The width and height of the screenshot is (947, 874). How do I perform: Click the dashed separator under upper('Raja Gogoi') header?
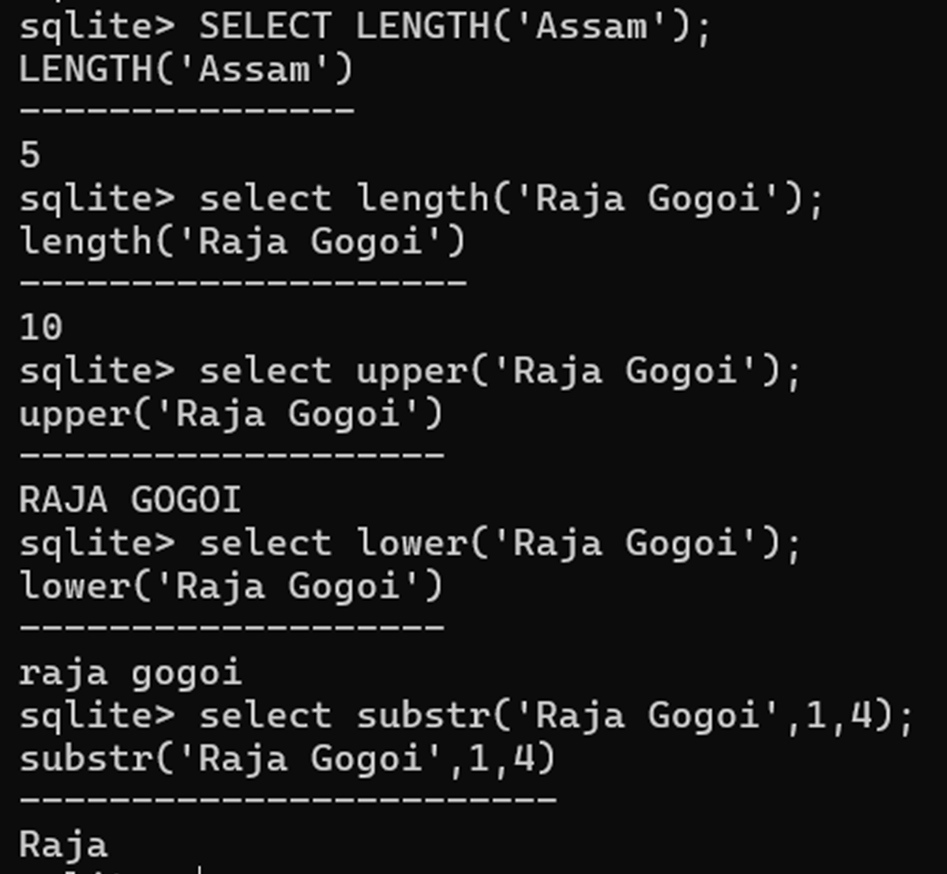pyautogui.click(x=231, y=456)
